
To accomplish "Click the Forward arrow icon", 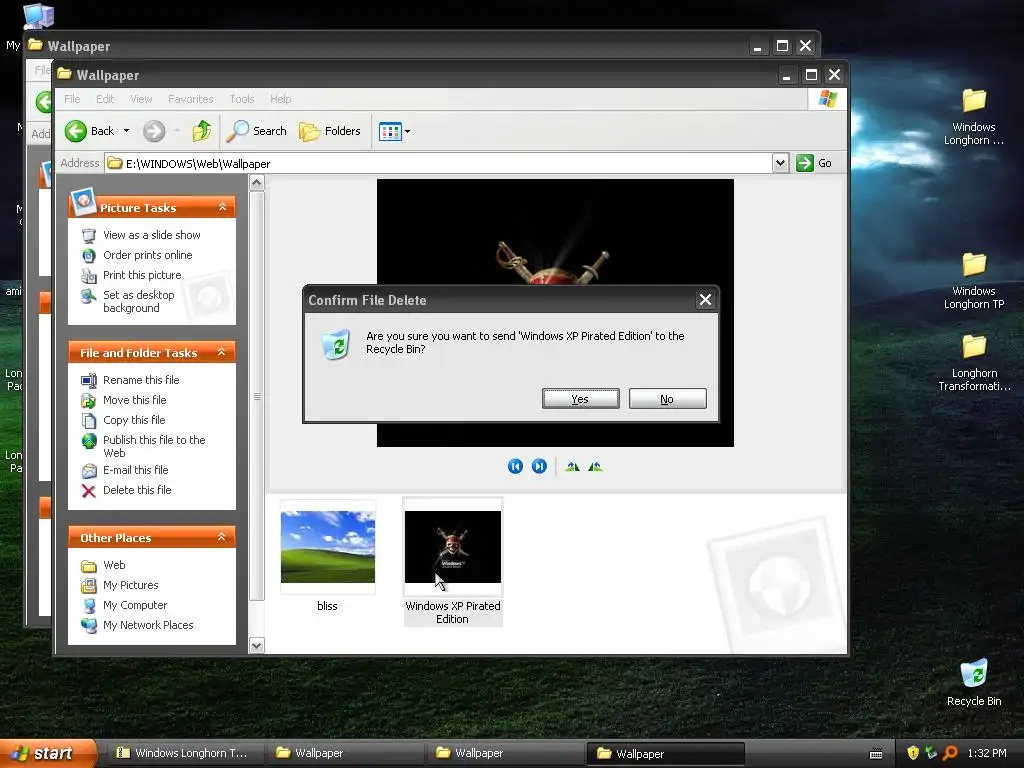I will [154, 131].
